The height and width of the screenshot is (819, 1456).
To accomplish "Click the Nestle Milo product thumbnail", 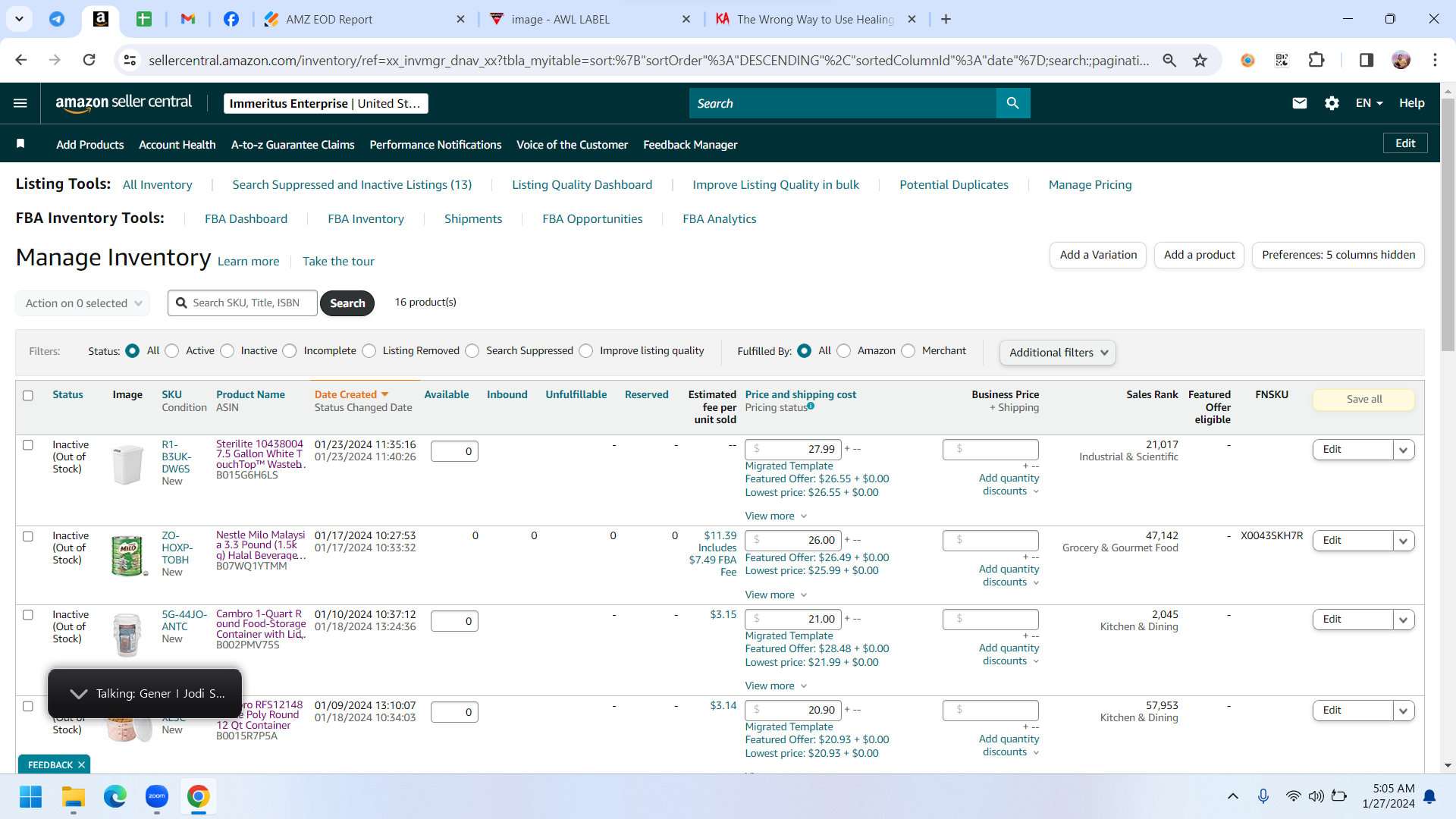I will 127,555.
